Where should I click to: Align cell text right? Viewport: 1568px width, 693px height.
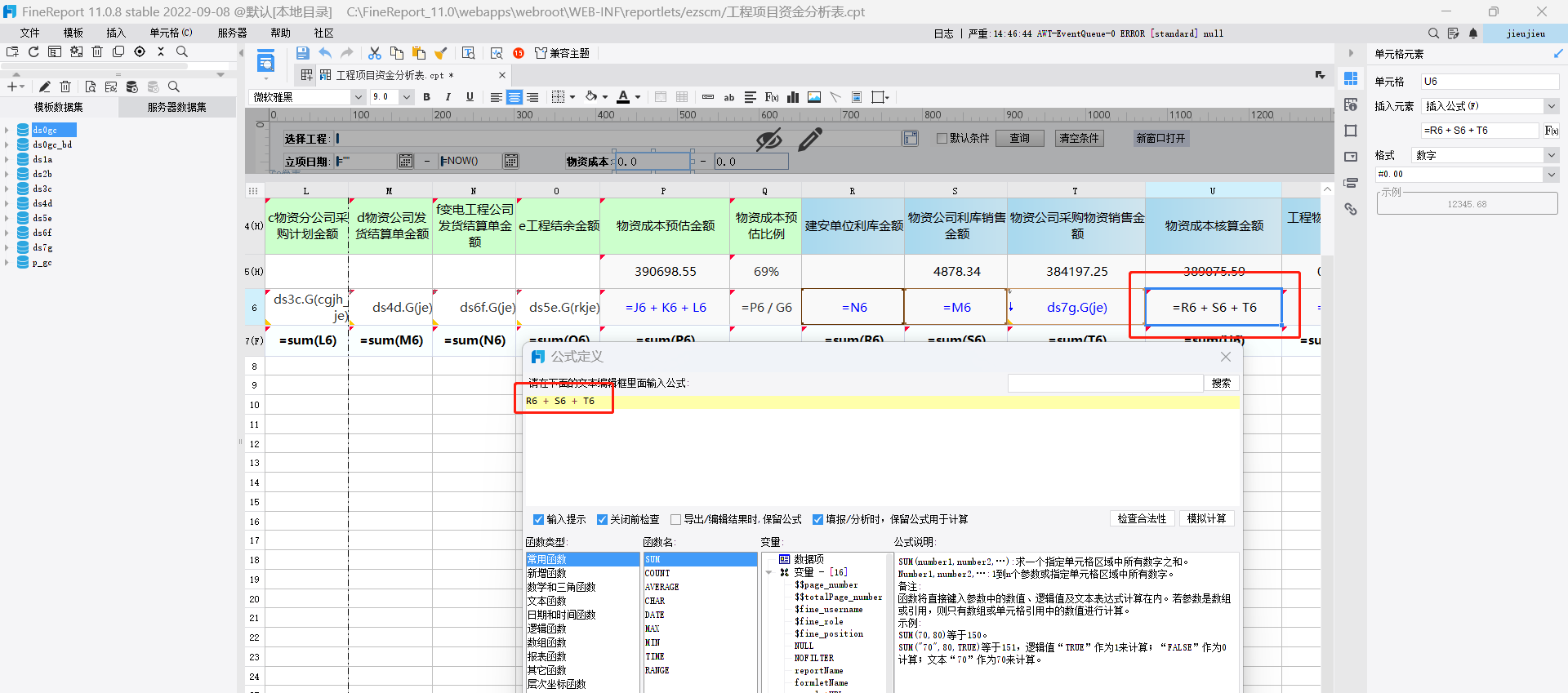pyautogui.click(x=532, y=97)
